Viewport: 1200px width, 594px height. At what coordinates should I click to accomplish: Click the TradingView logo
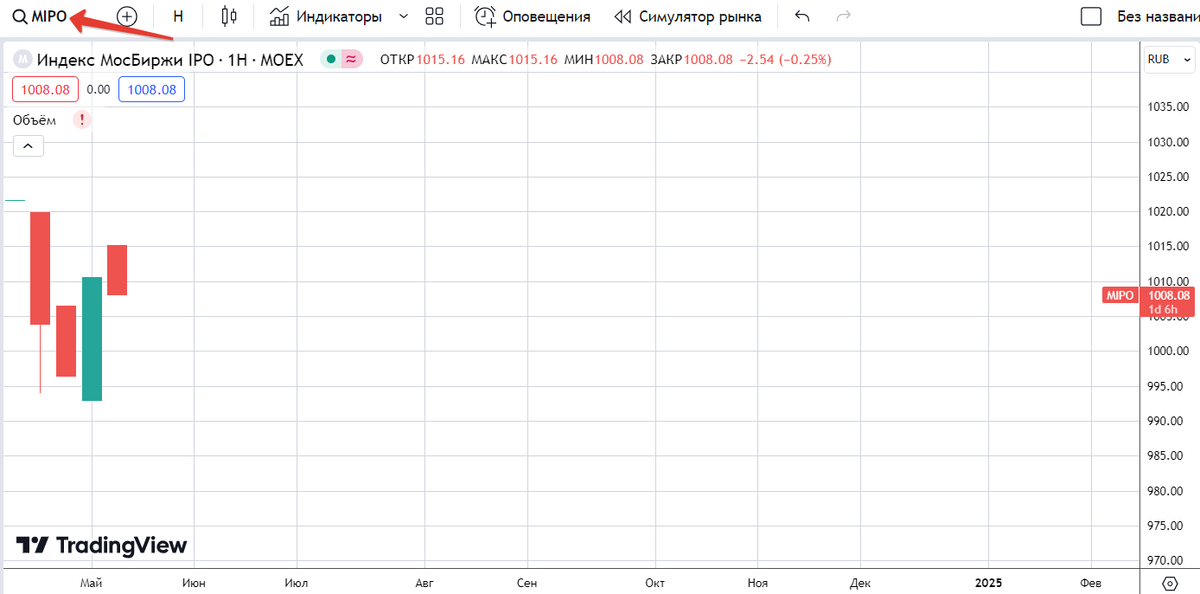[101, 545]
